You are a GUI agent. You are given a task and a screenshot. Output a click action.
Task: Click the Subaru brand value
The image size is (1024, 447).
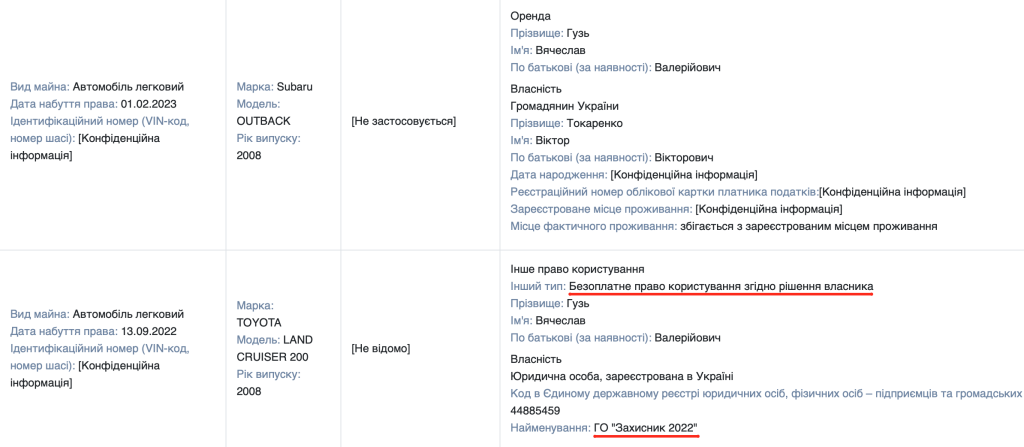[295, 87]
